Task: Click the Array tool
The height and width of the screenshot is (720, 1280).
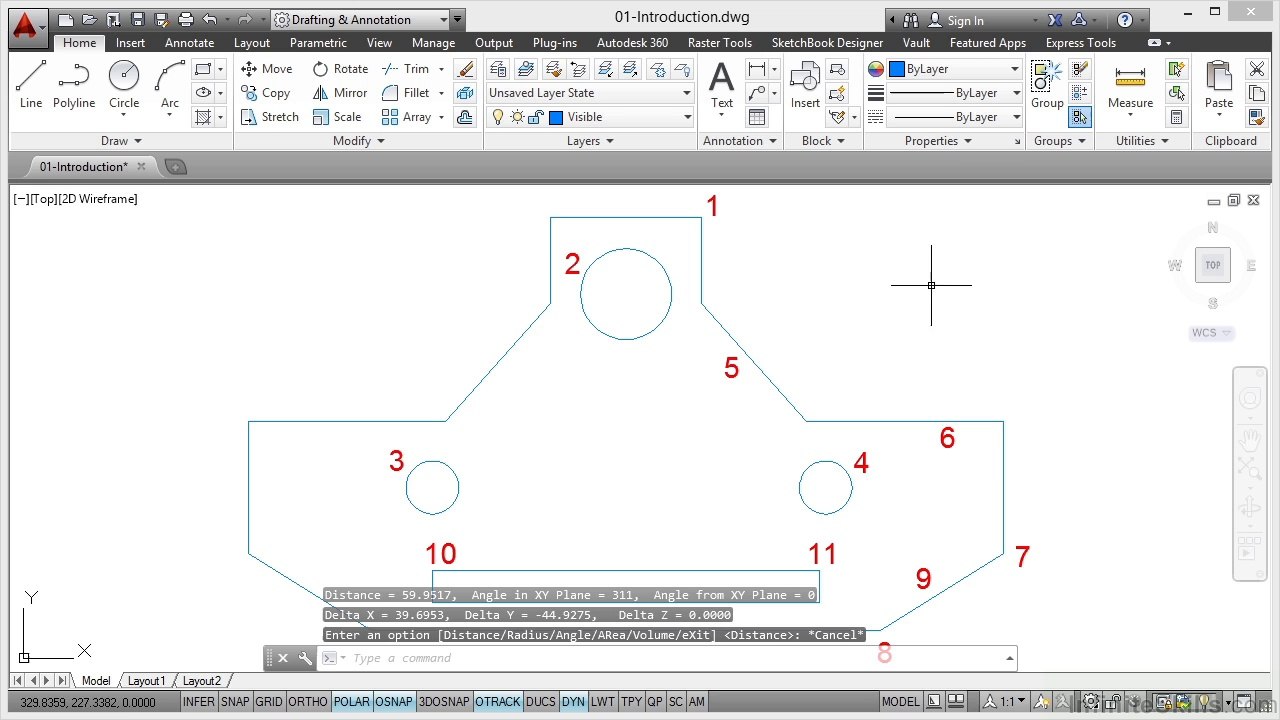Action: pos(407,117)
